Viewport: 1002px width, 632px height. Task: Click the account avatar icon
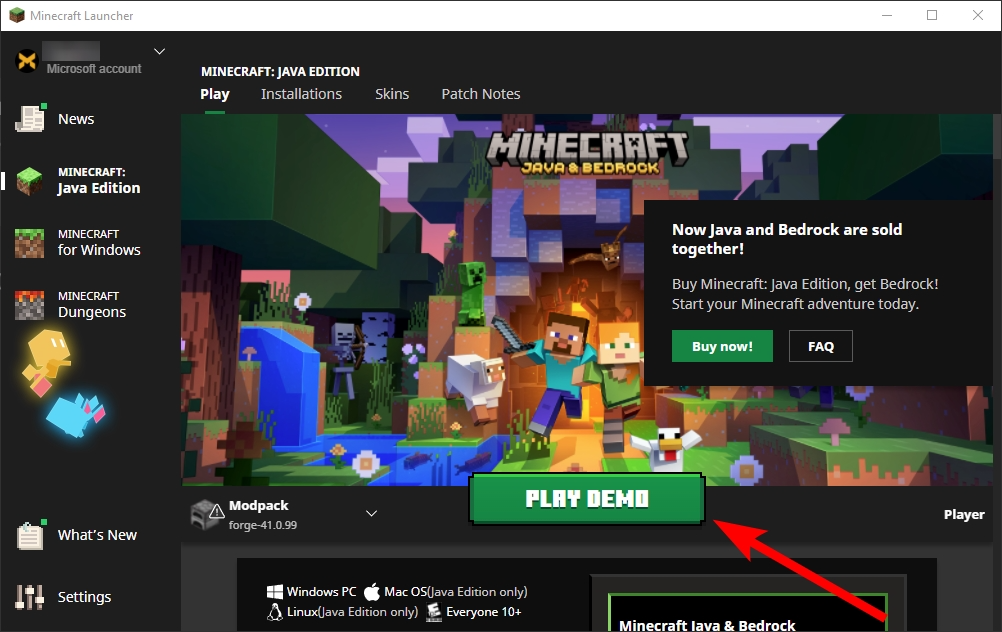click(x=27, y=61)
